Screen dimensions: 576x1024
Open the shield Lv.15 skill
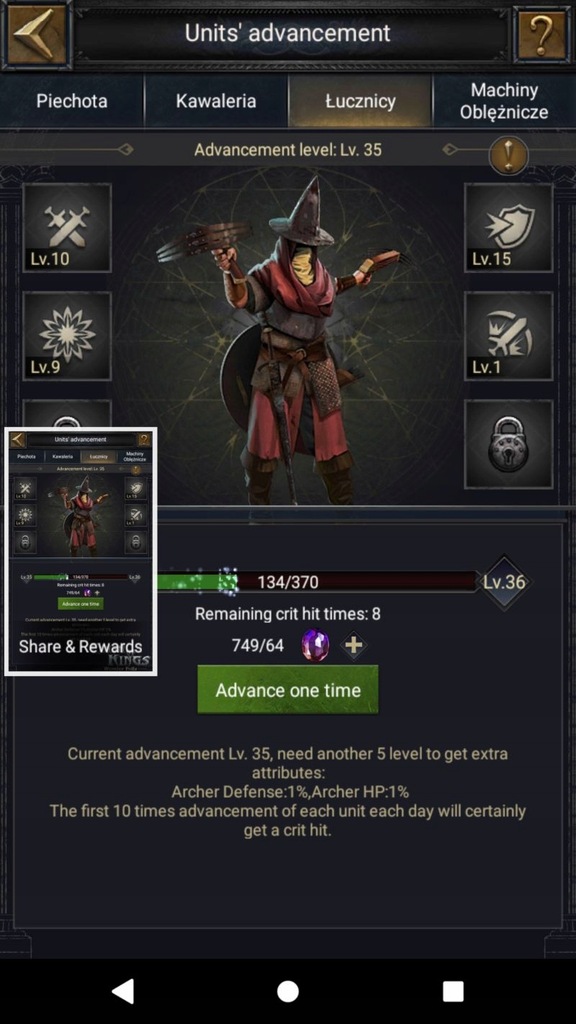tap(508, 227)
